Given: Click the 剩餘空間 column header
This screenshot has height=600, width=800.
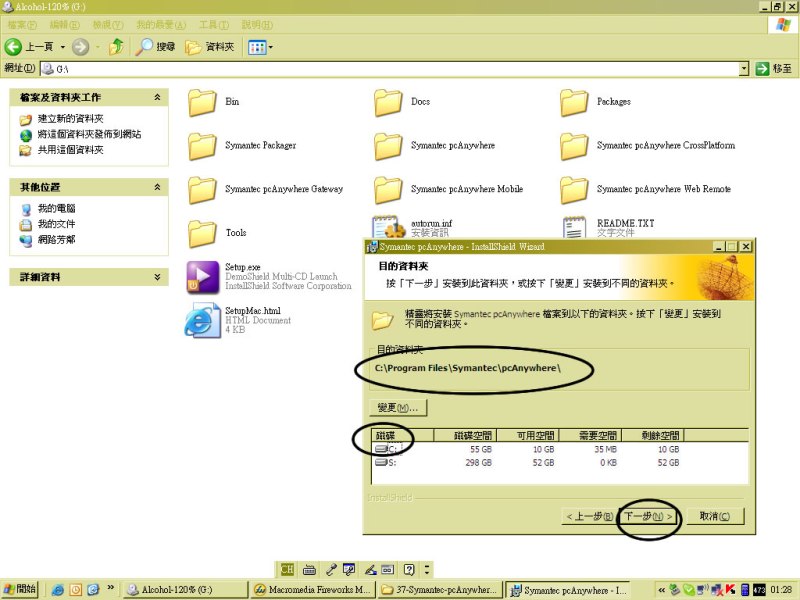Looking at the screenshot, I should click(654, 435).
